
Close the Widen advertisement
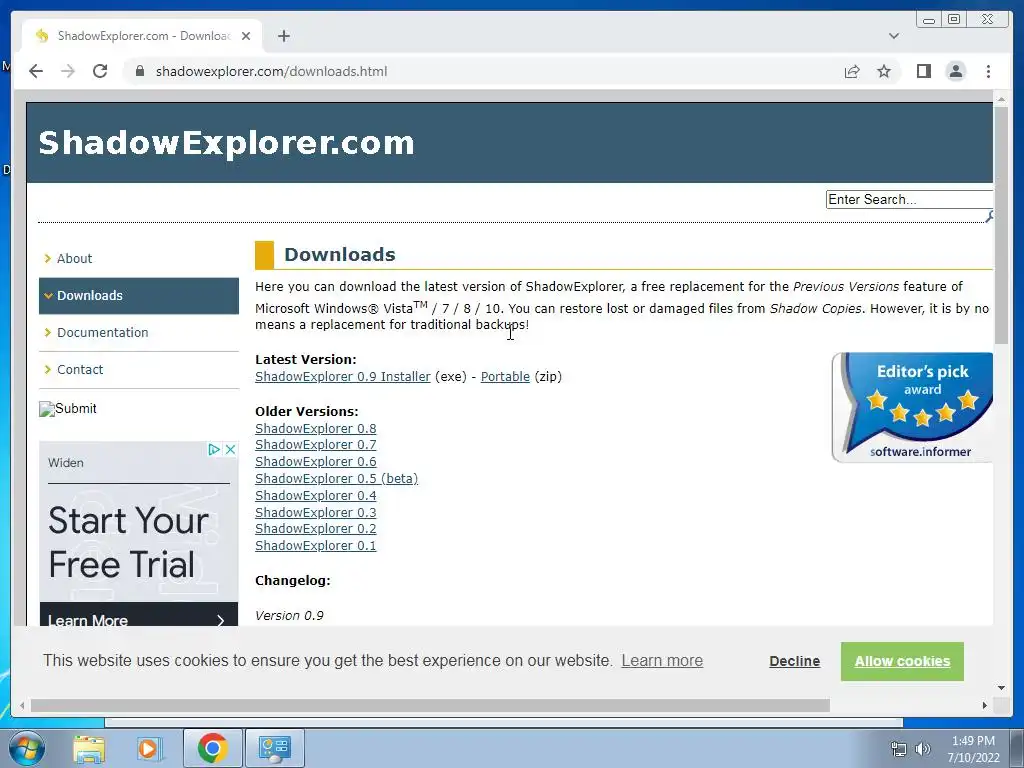tap(231, 449)
